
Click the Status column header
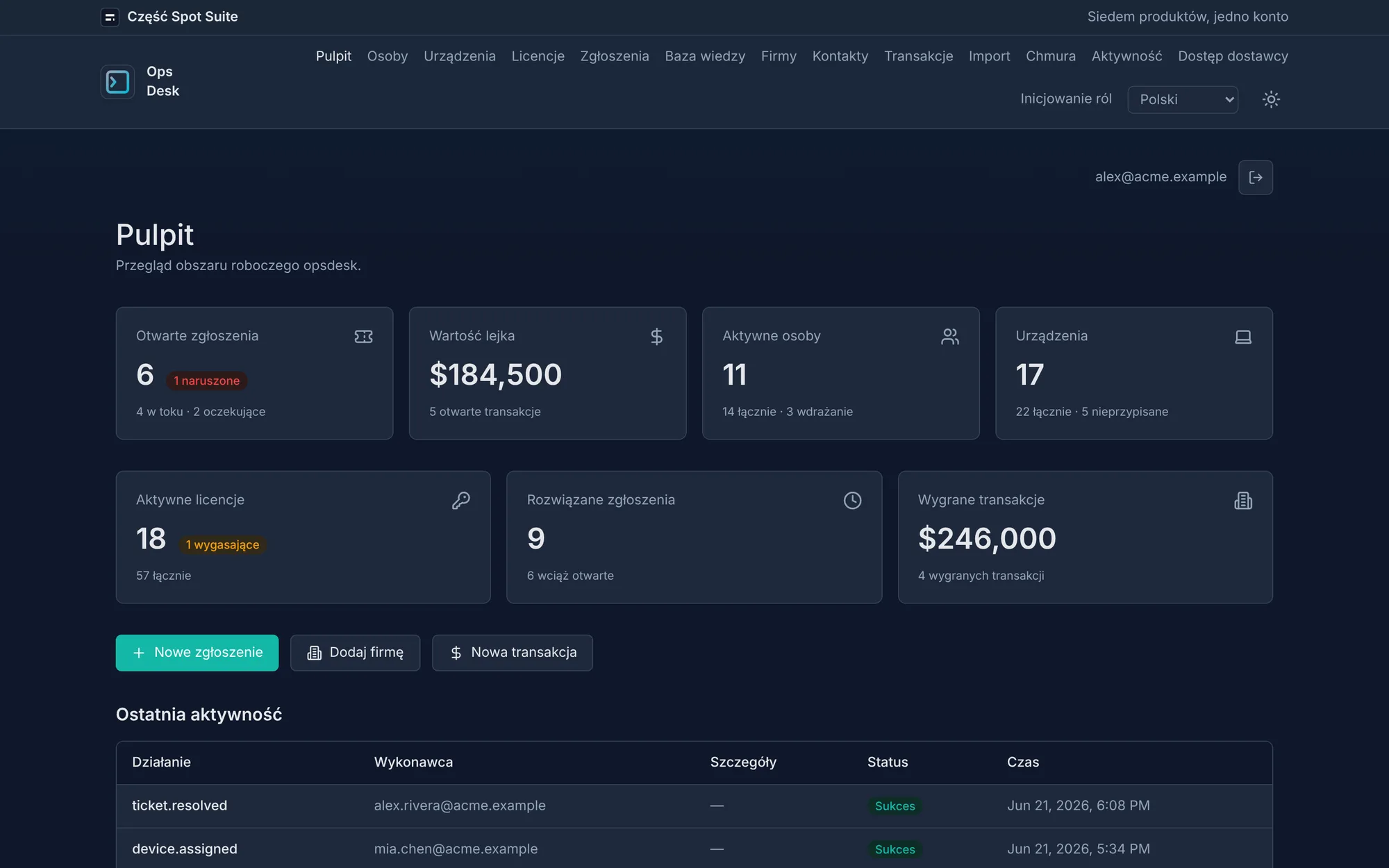click(888, 762)
